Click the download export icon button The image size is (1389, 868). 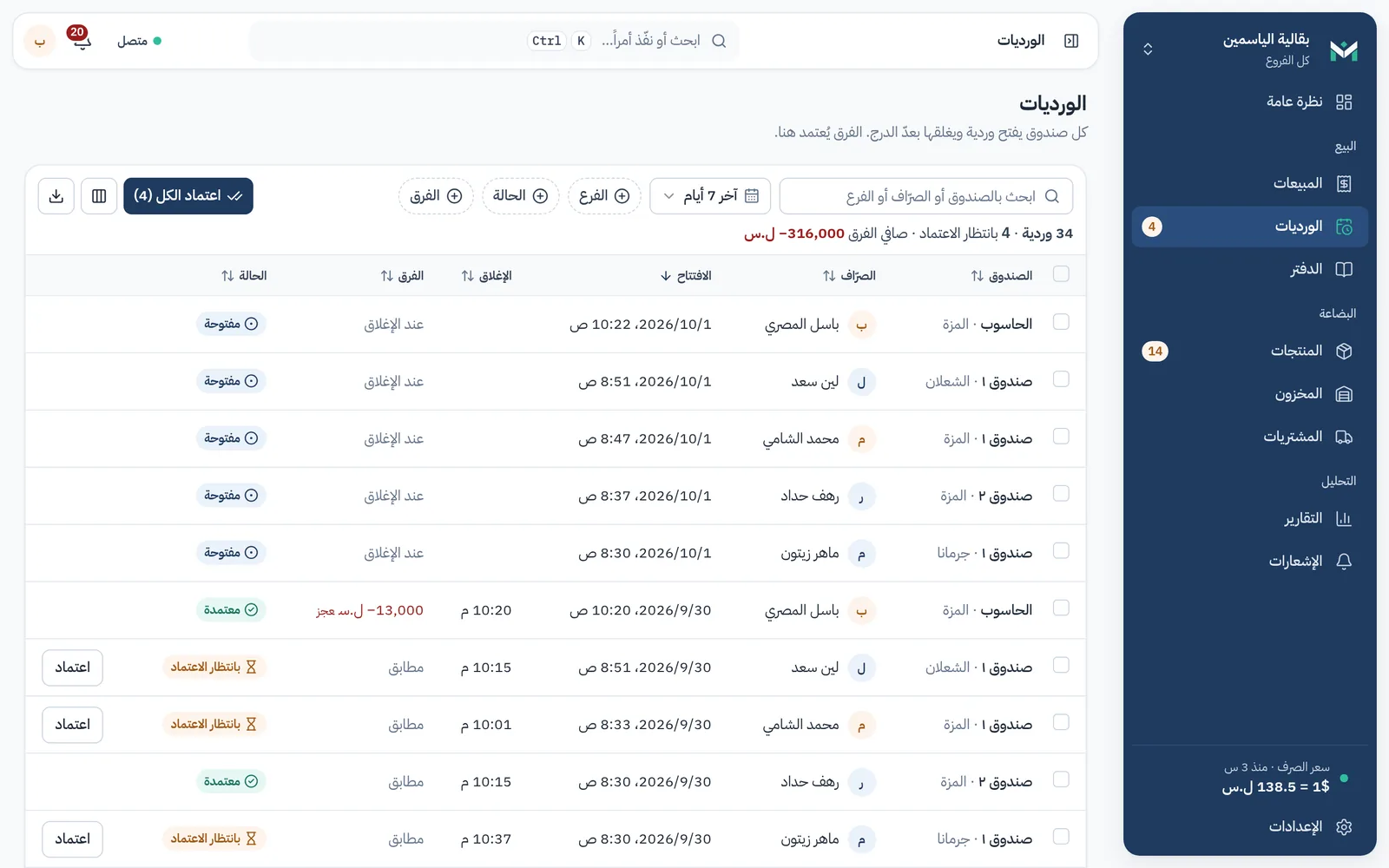[56, 196]
